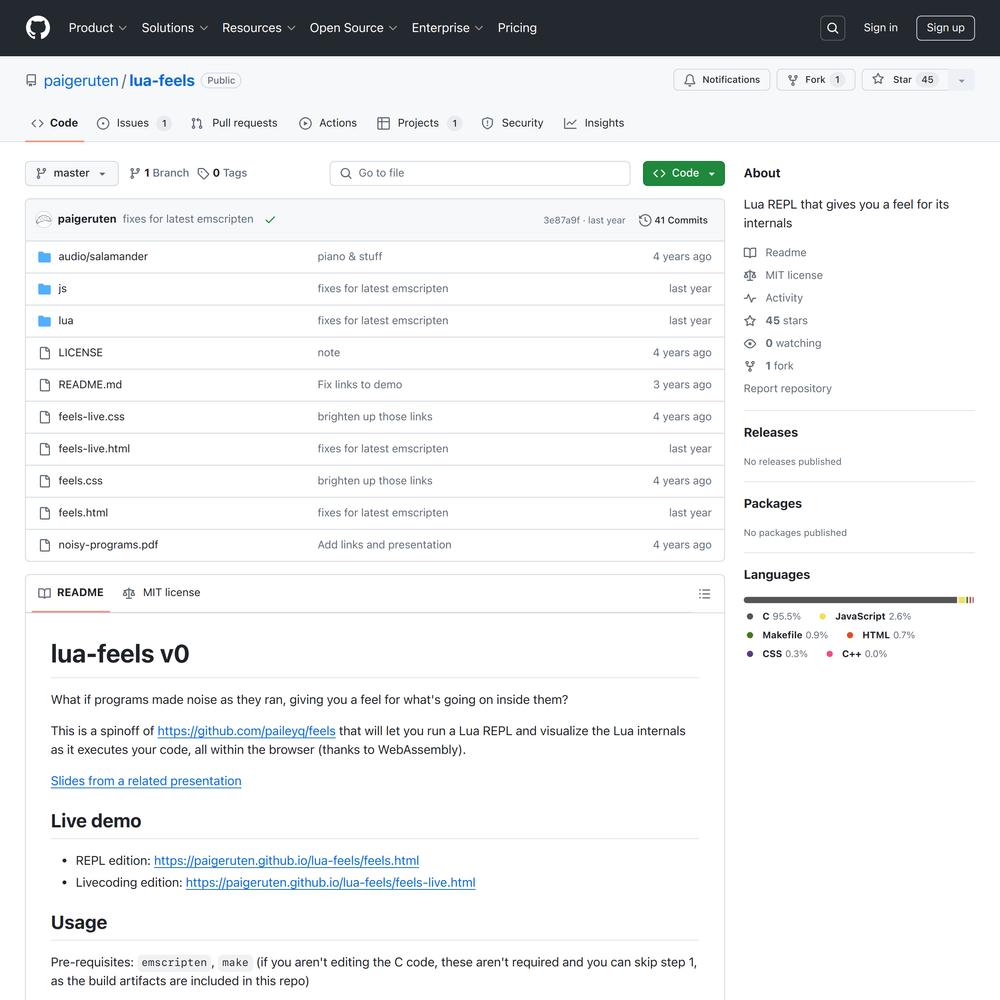The image size is (1000, 1000).
Task: Click the LICENSE file icon
Action: point(45,353)
